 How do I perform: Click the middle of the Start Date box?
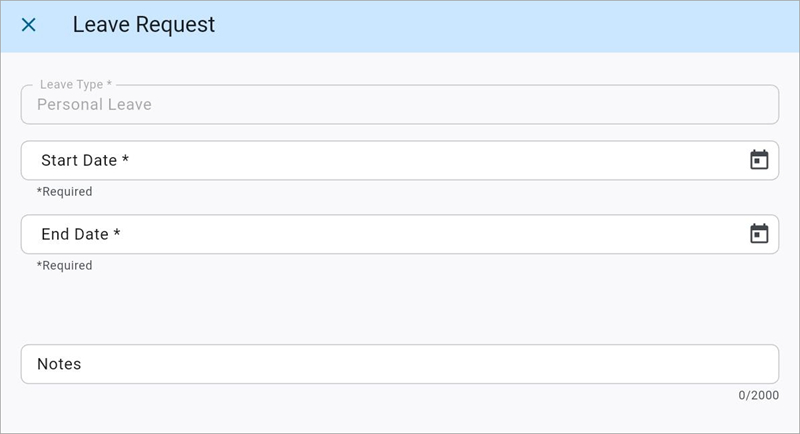(399, 160)
